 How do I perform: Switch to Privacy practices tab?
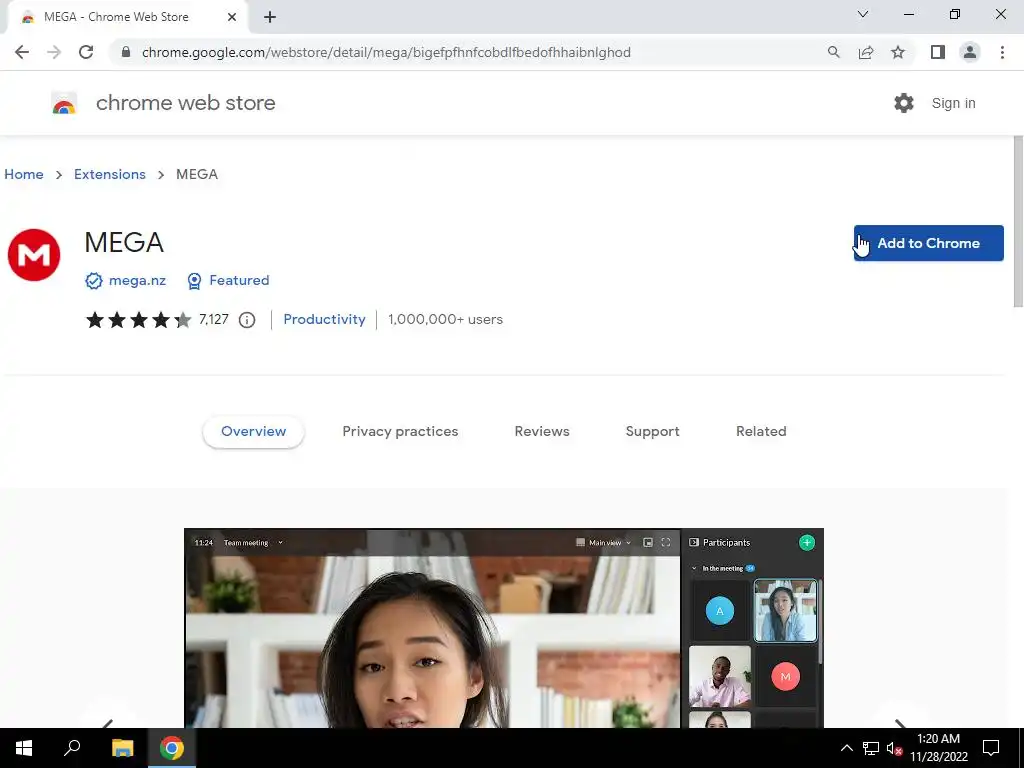[x=400, y=432]
